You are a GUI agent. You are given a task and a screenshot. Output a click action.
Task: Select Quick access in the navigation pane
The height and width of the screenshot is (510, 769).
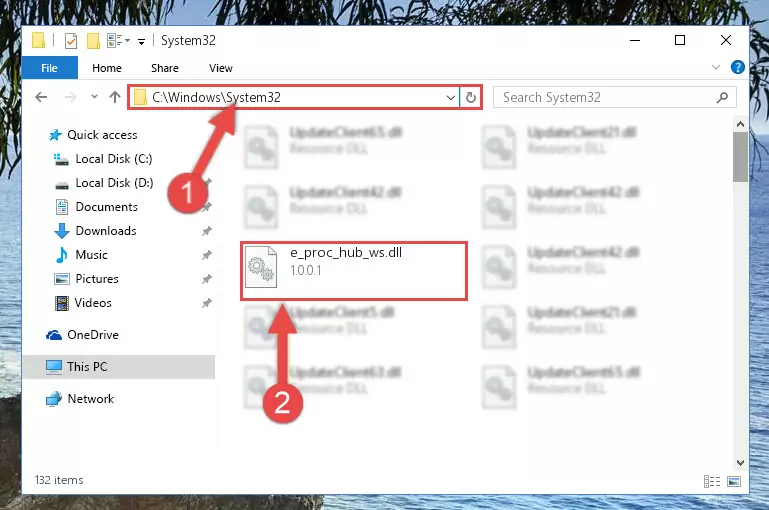click(x=102, y=135)
